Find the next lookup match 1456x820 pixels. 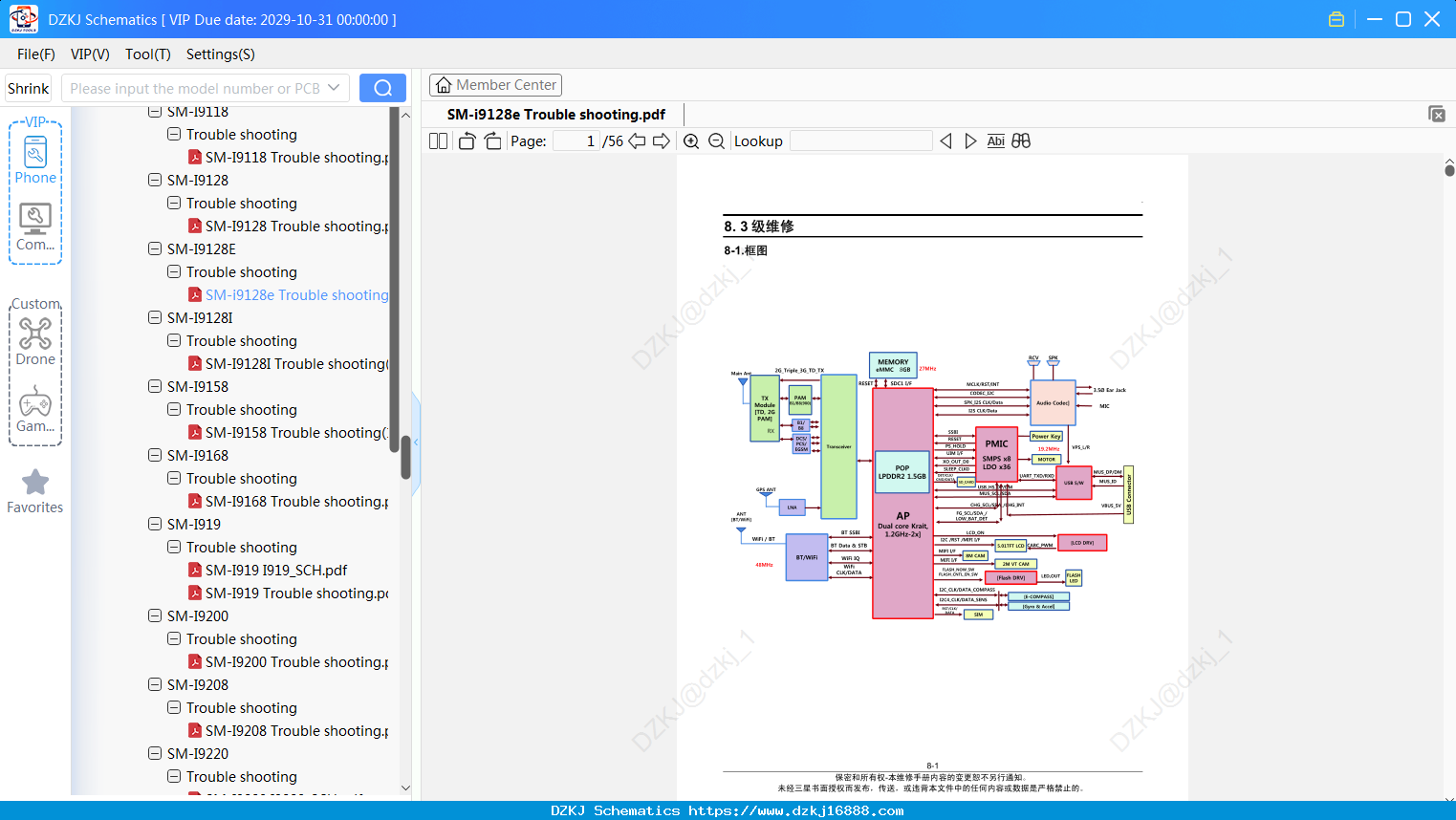970,141
